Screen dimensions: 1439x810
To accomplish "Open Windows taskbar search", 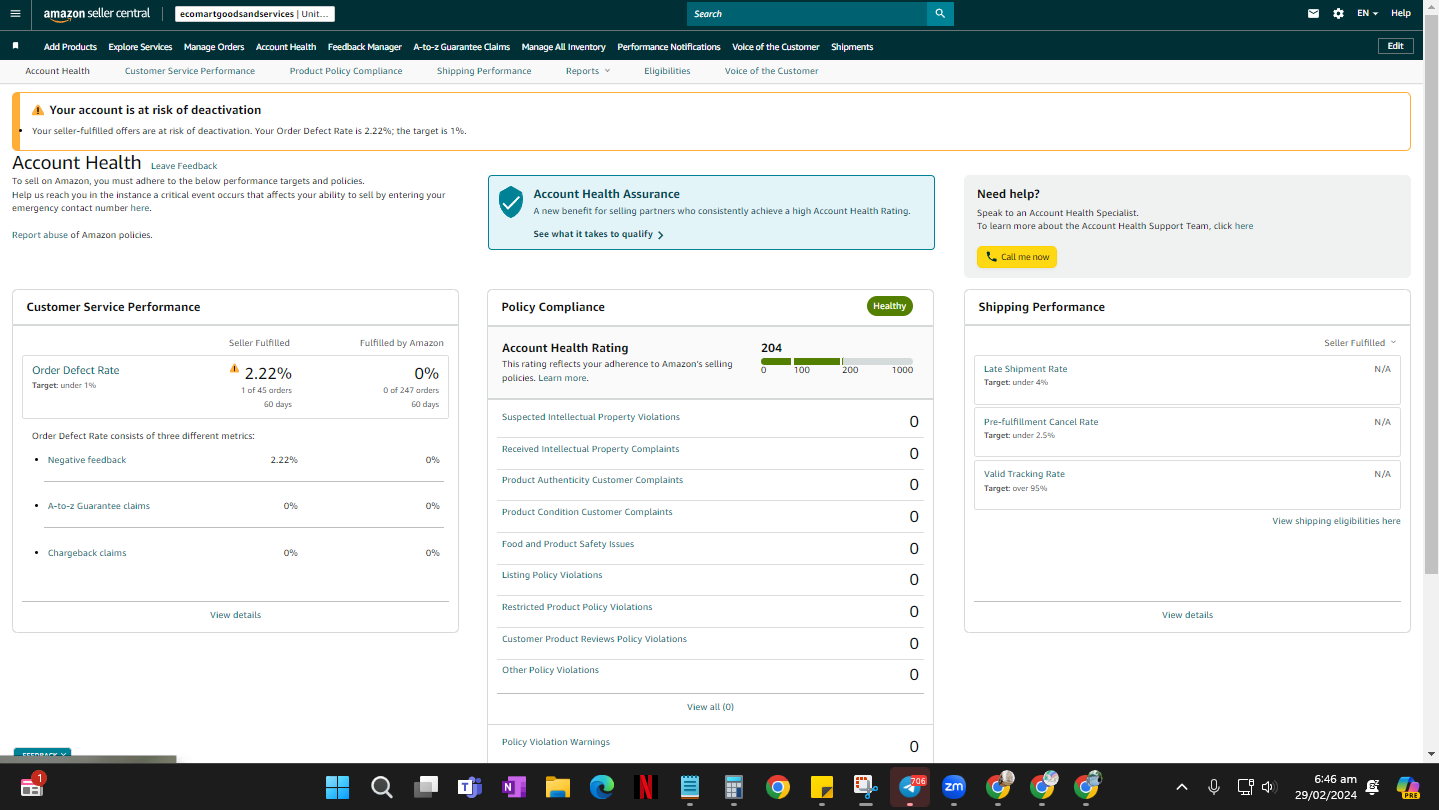I will tap(381, 787).
